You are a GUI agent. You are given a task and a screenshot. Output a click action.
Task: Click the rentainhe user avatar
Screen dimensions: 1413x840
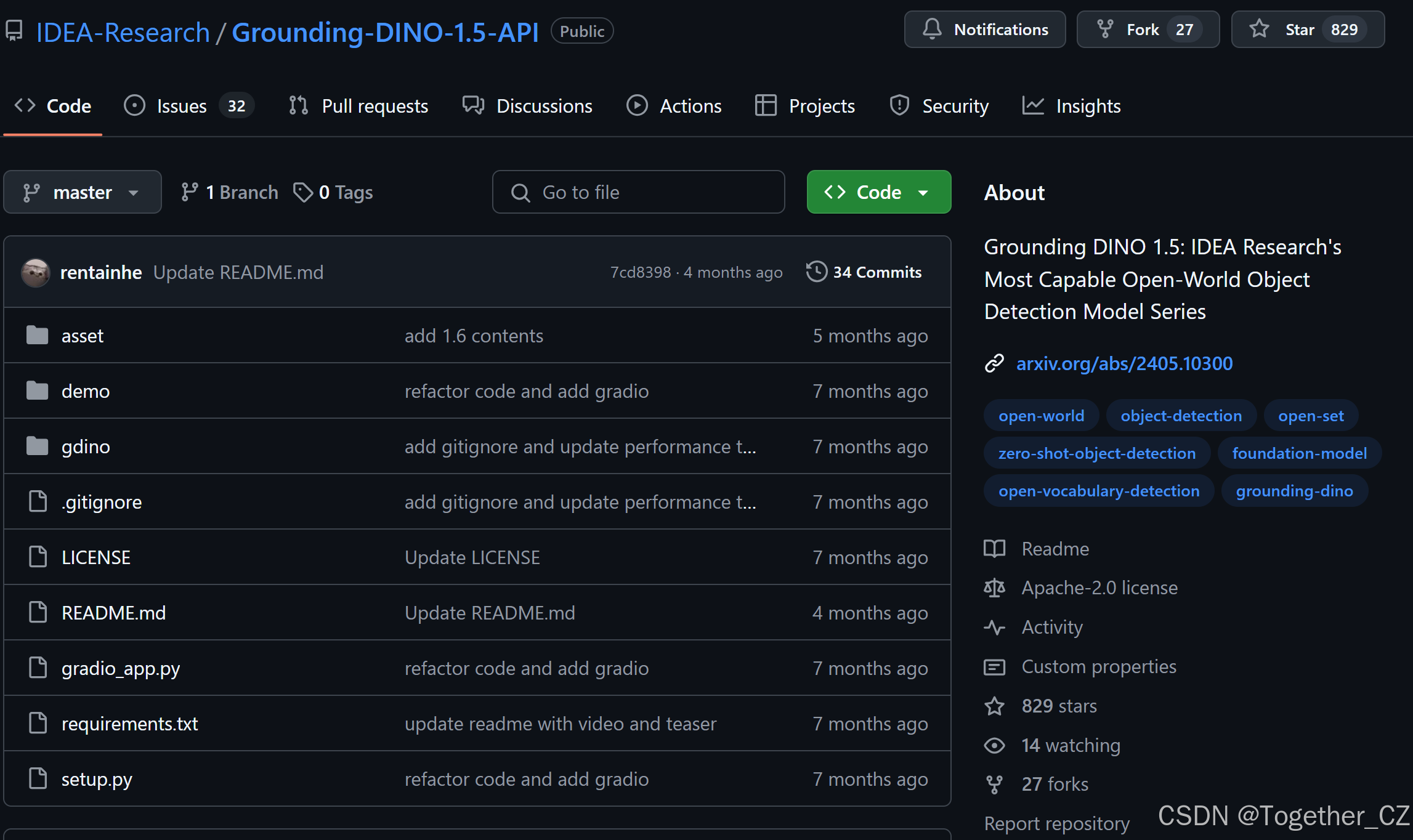(x=36, y=272)
